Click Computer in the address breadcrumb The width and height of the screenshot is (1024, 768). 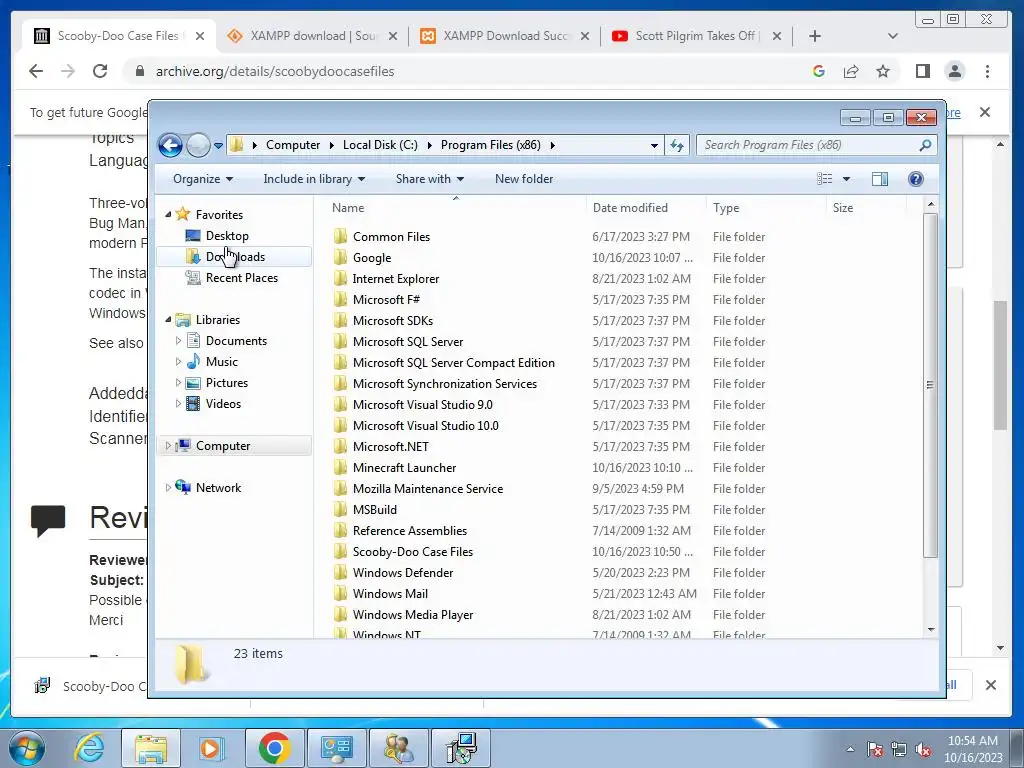tap(293, 145)
